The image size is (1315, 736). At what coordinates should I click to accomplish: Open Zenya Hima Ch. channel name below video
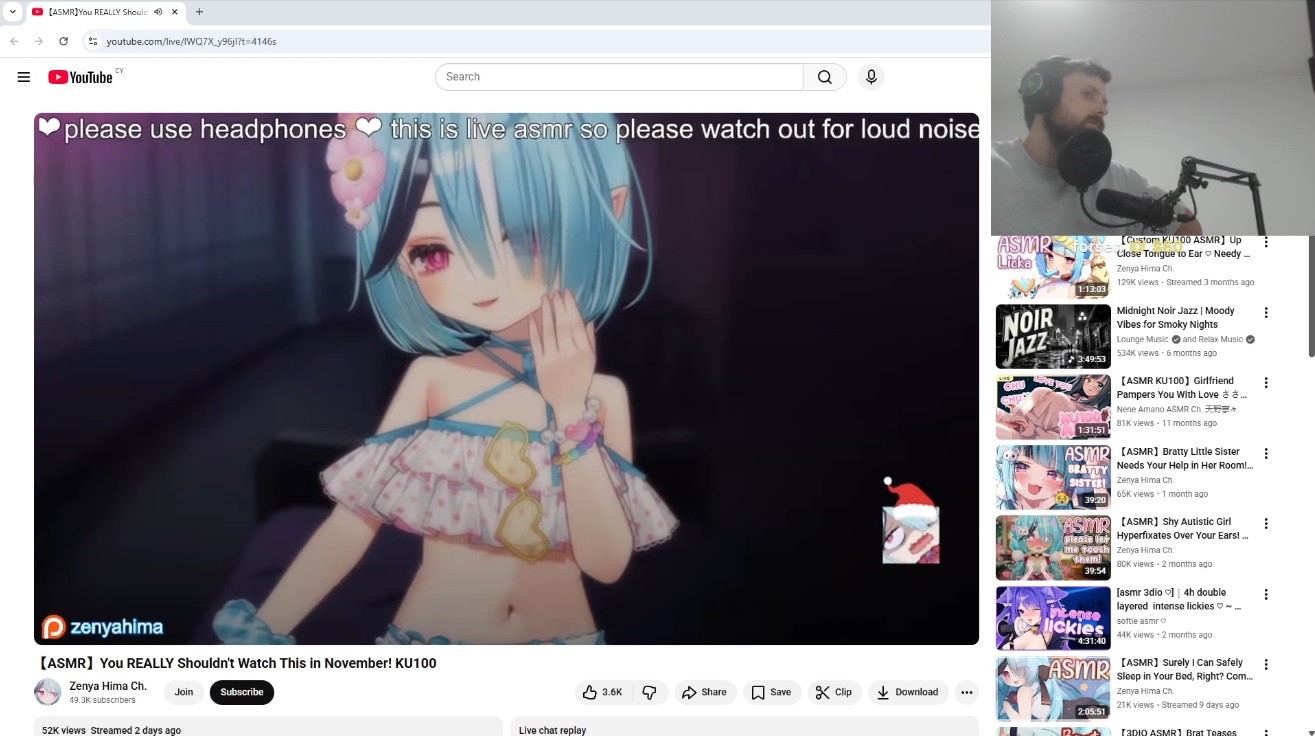pos(108,686)
